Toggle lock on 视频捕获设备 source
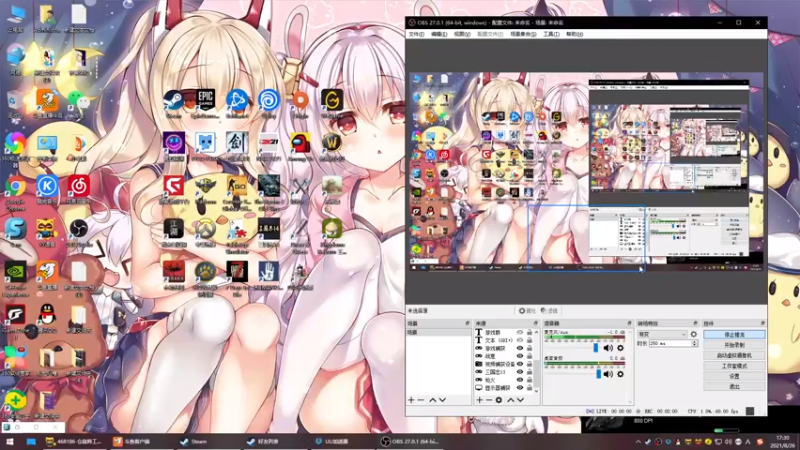Image resolution: width=800 pixels, height=450 pixels. click(x=530, y=364)
